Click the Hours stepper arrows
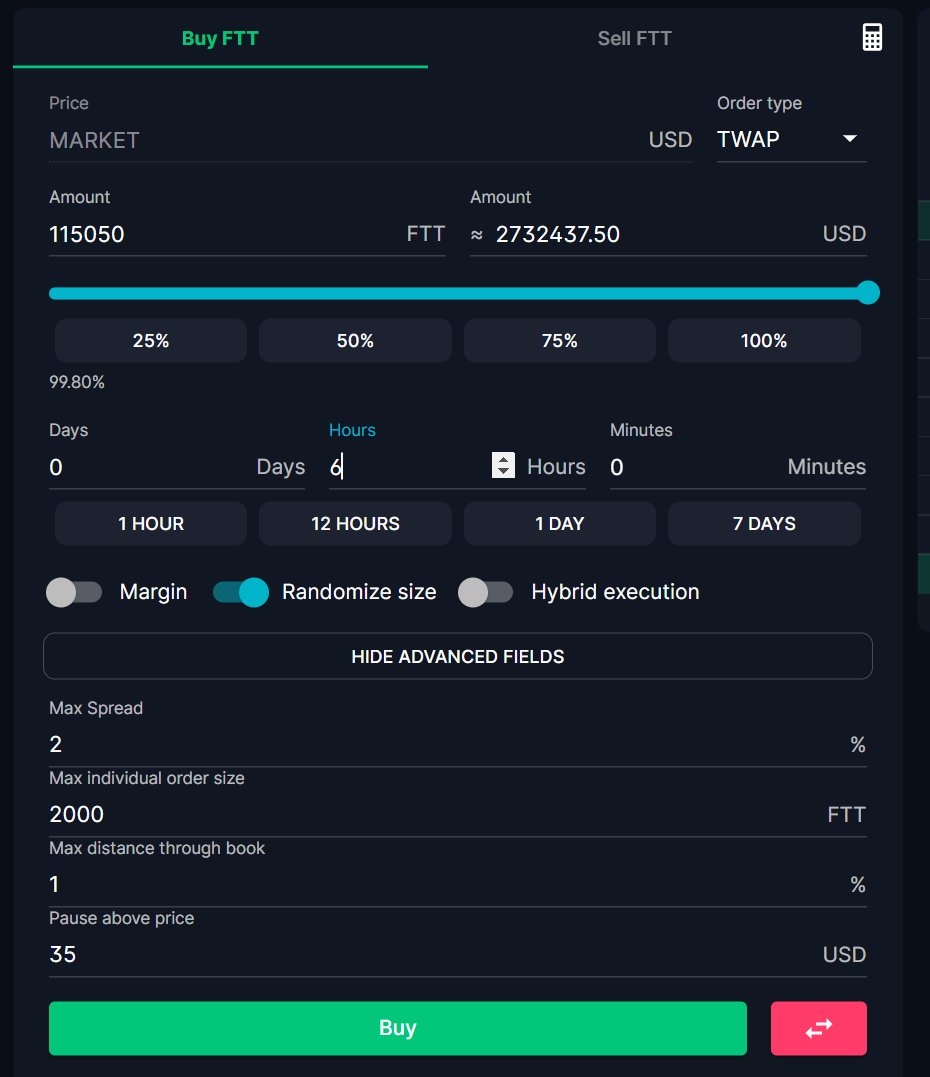The width and height of the screenshot is (930, 1077). point(503,465)
